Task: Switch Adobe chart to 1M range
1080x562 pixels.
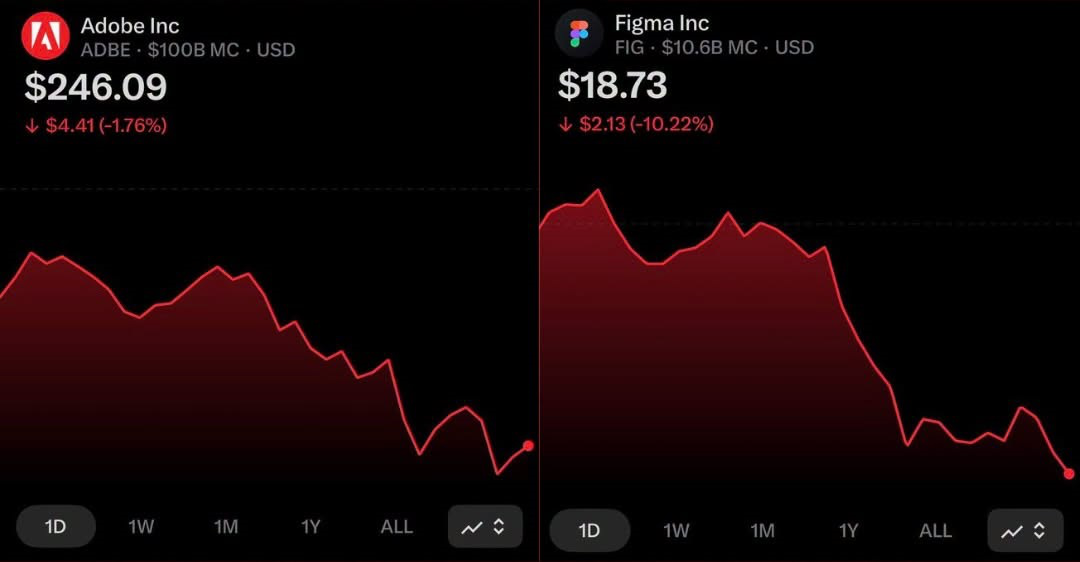Action: [226, 527]
